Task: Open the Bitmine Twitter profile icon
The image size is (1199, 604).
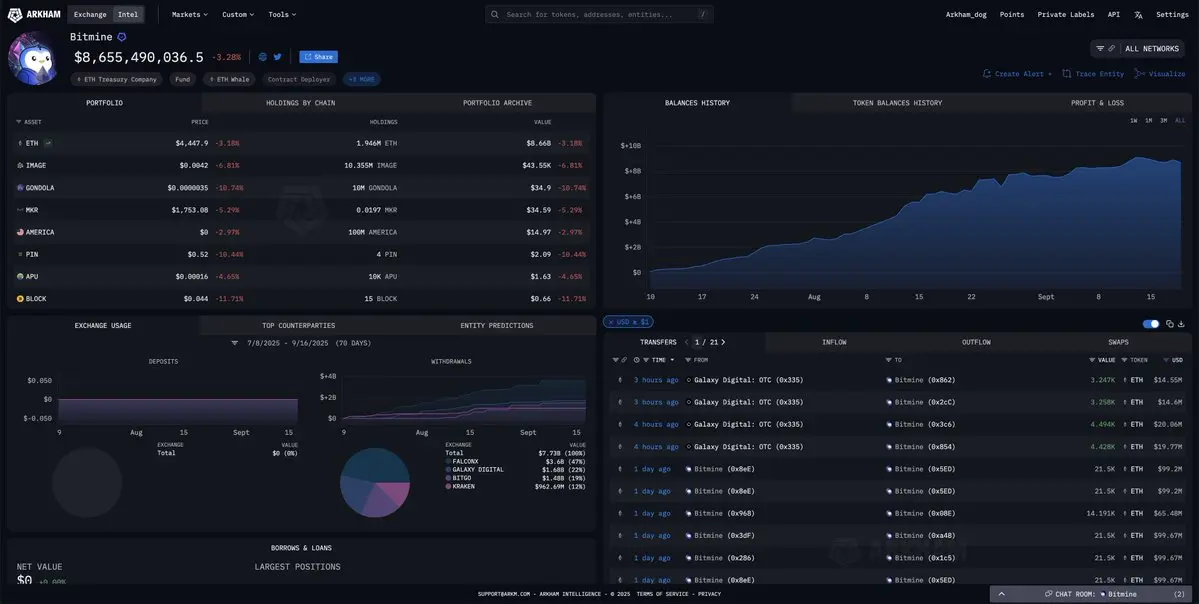Action: pos(278,57)
